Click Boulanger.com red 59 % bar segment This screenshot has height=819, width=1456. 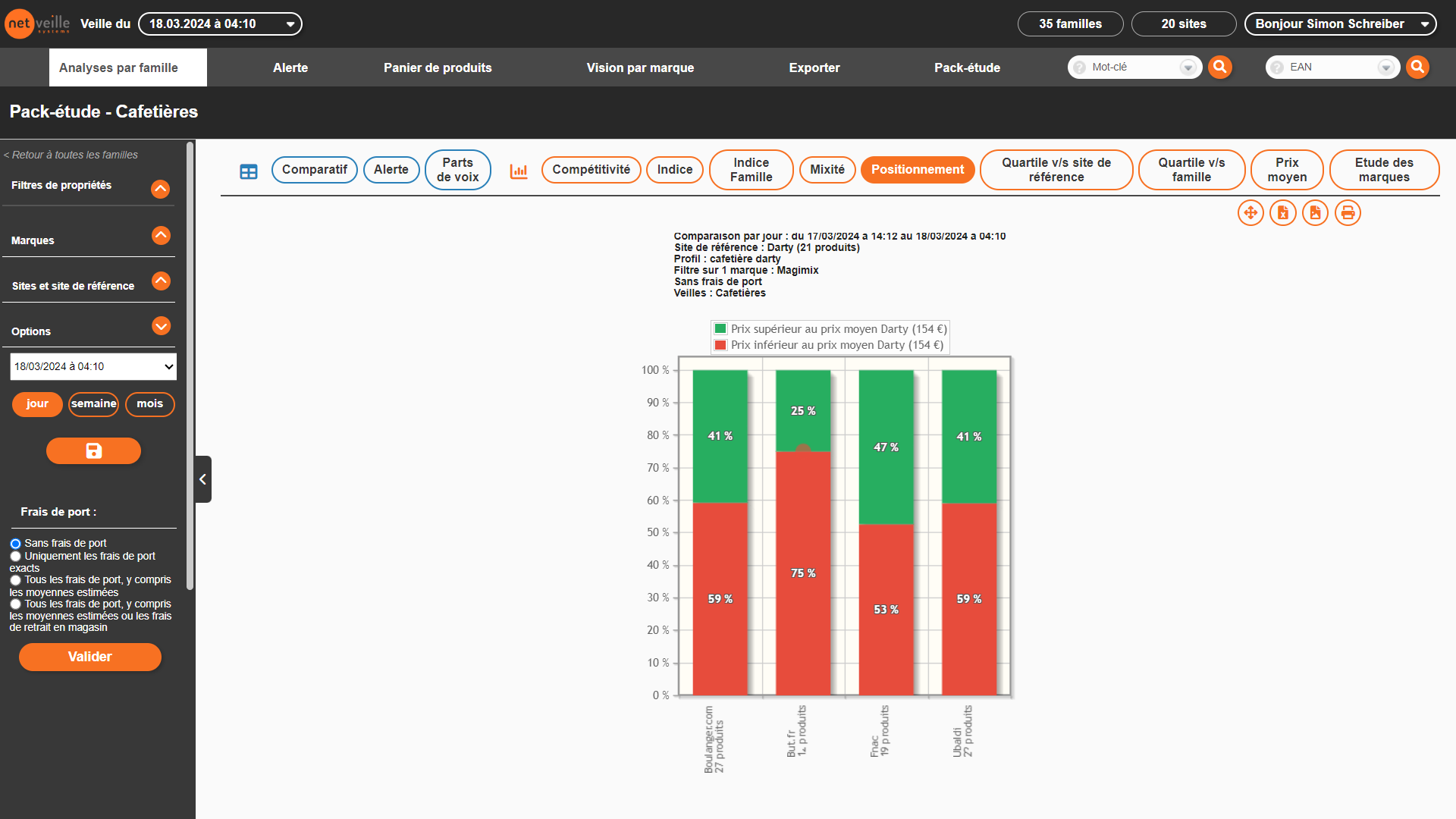tap(720, 598)
